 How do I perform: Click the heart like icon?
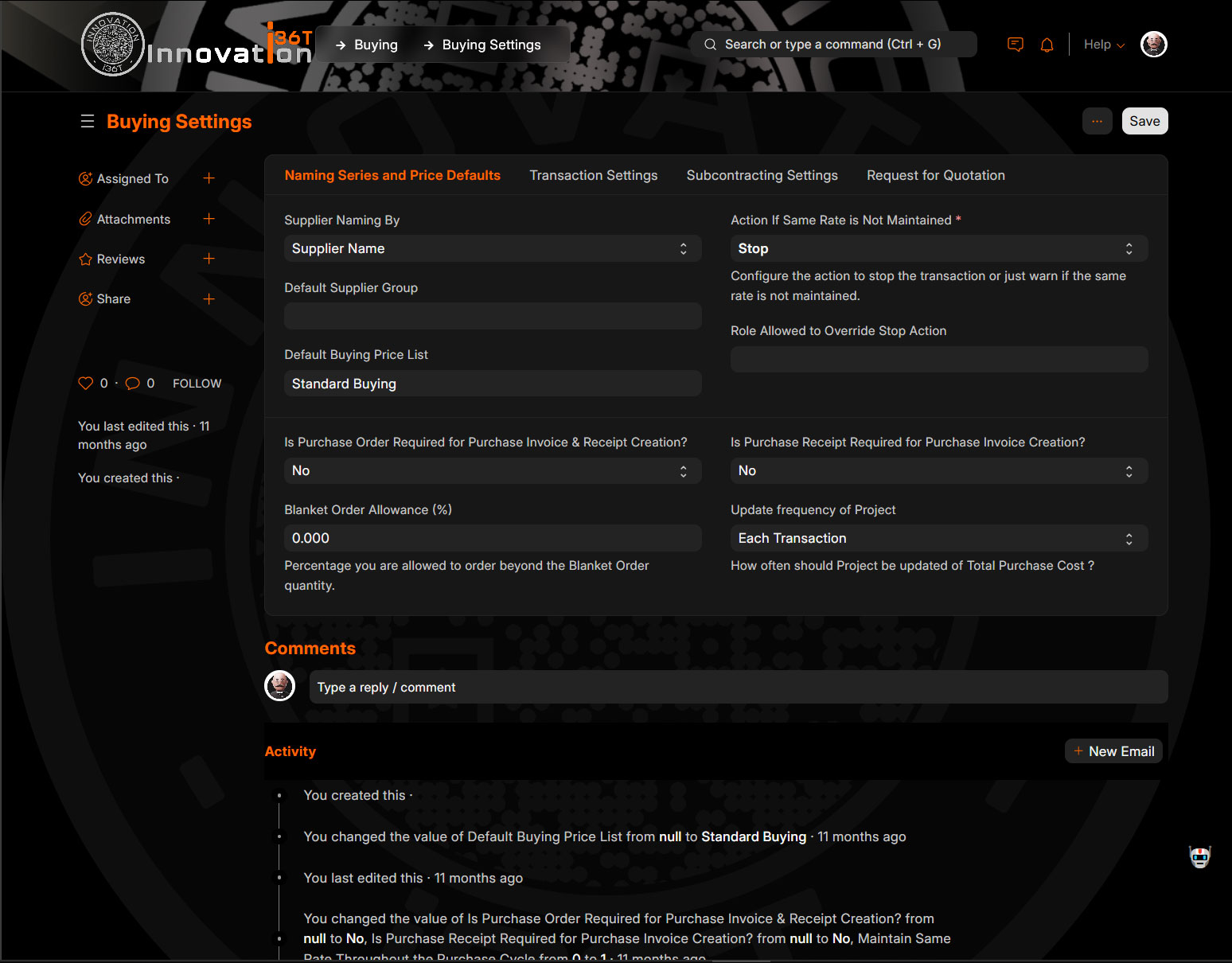(86, 383)
